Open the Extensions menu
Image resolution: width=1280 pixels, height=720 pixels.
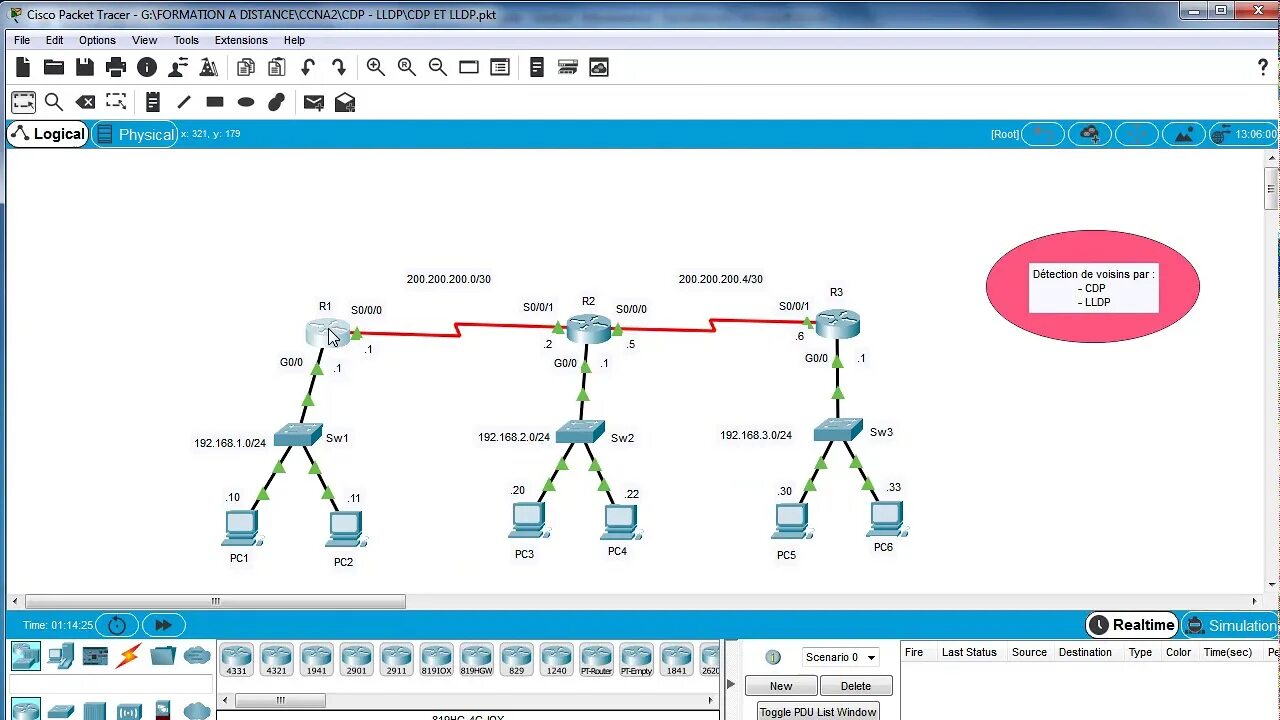(241, 40)
